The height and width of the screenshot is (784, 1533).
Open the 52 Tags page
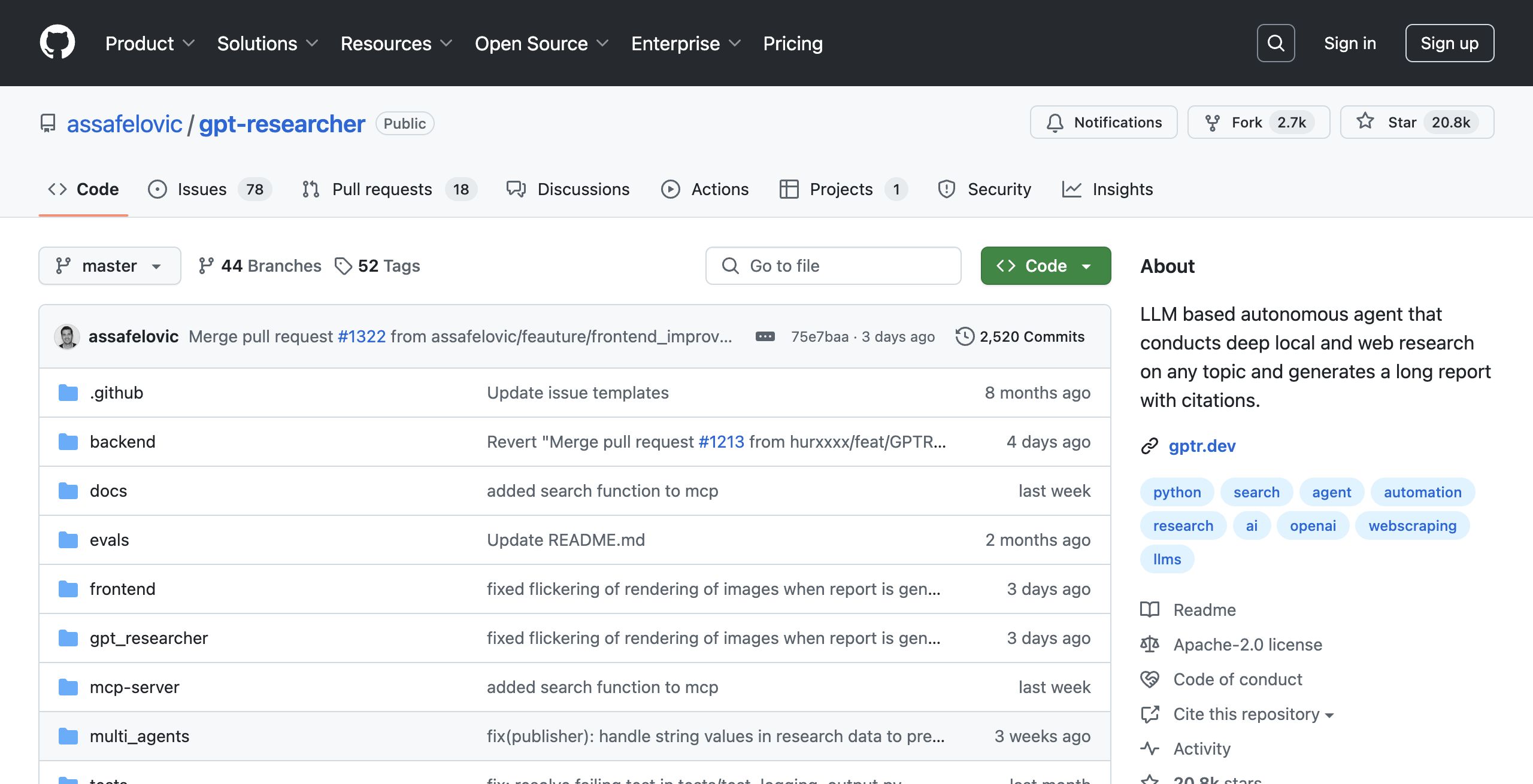pyautogui.click(x=377, y=266)
